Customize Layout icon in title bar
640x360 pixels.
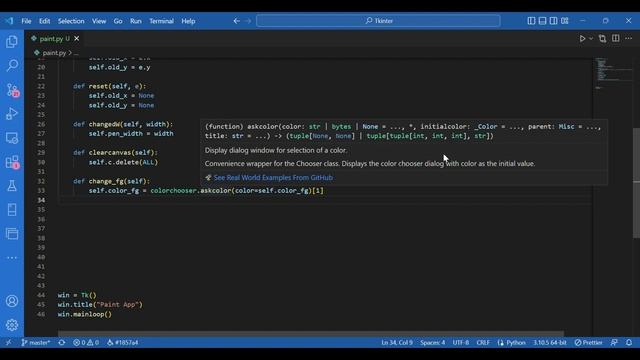(x=564, y=21)
